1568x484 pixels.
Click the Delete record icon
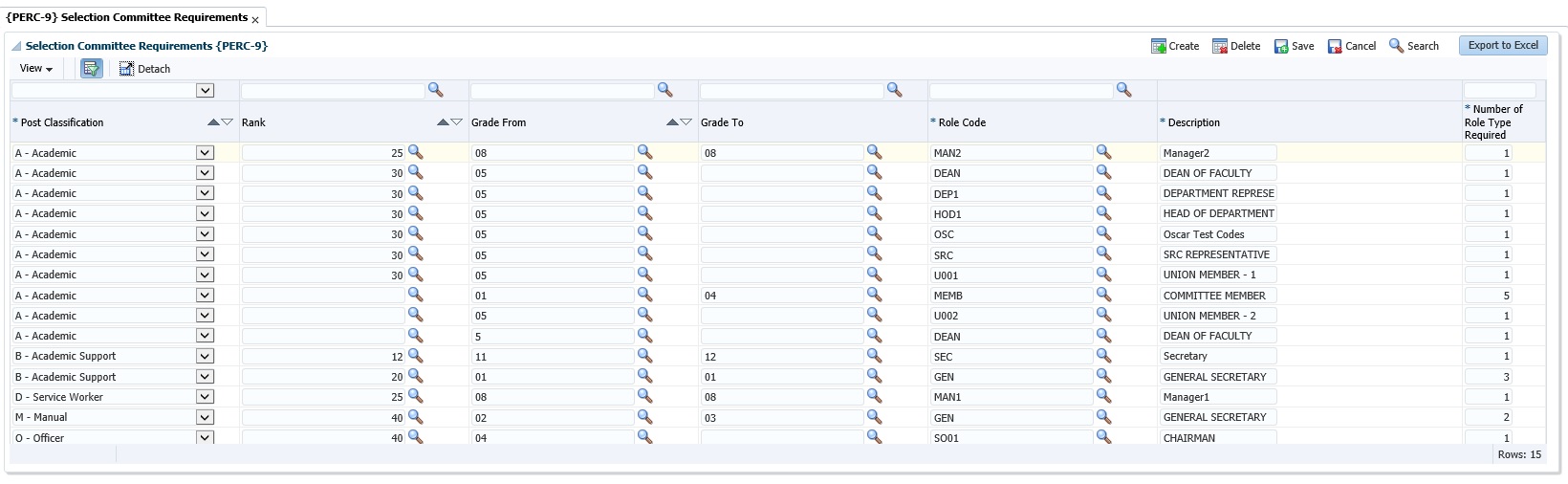1219,46
